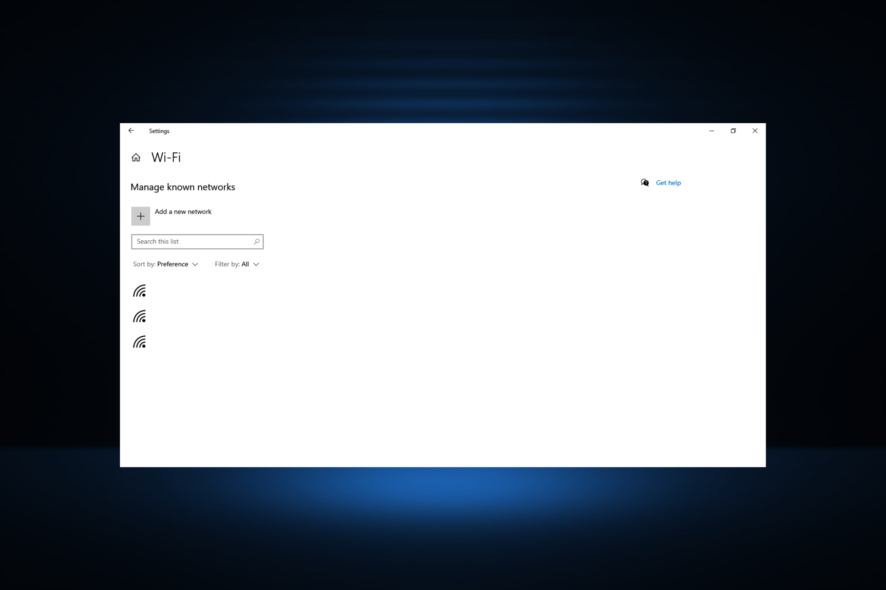Expand the chevron next to Preference
This screenshot has width=886, height=590.
pos(195,264)
